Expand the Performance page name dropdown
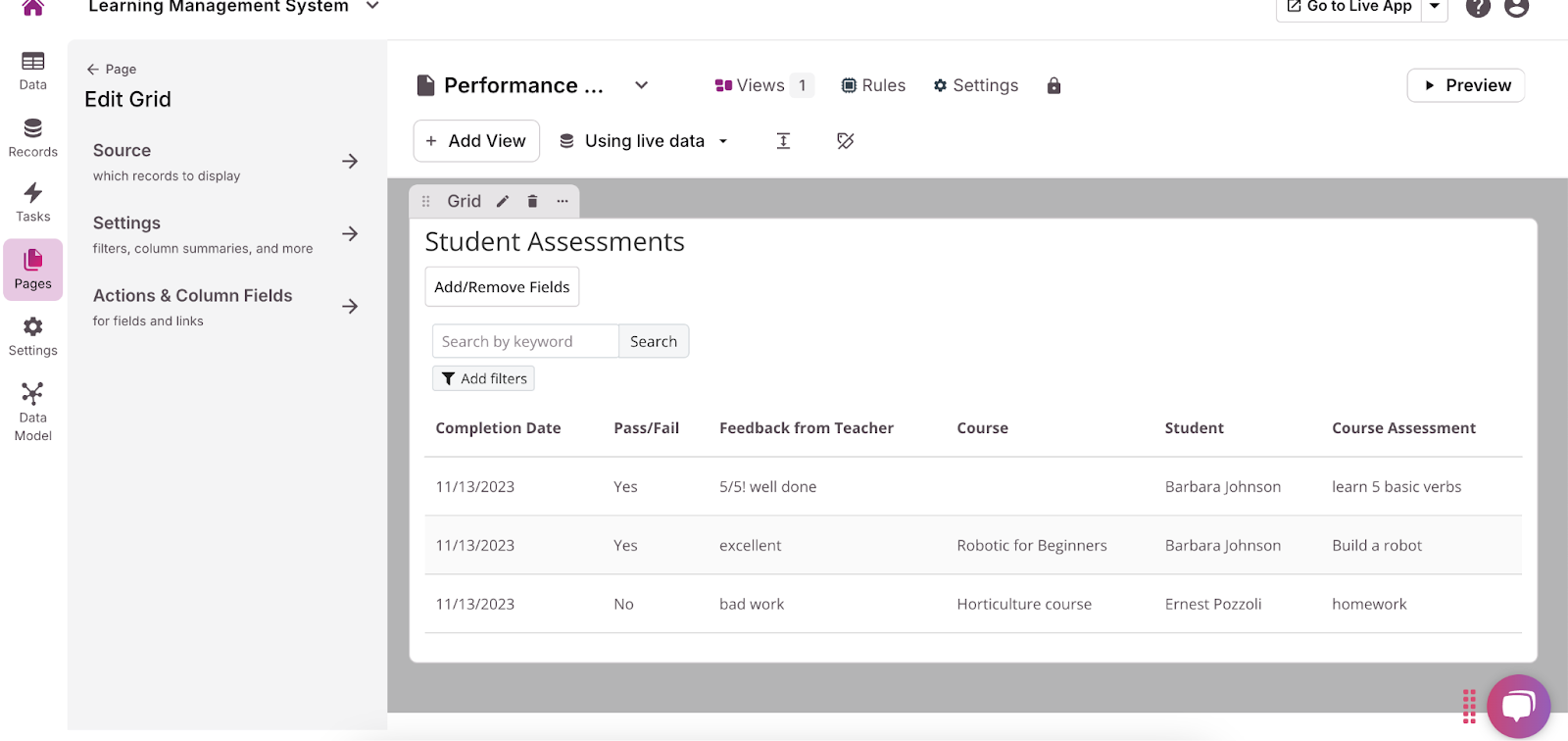 click(x=641, y=85)
